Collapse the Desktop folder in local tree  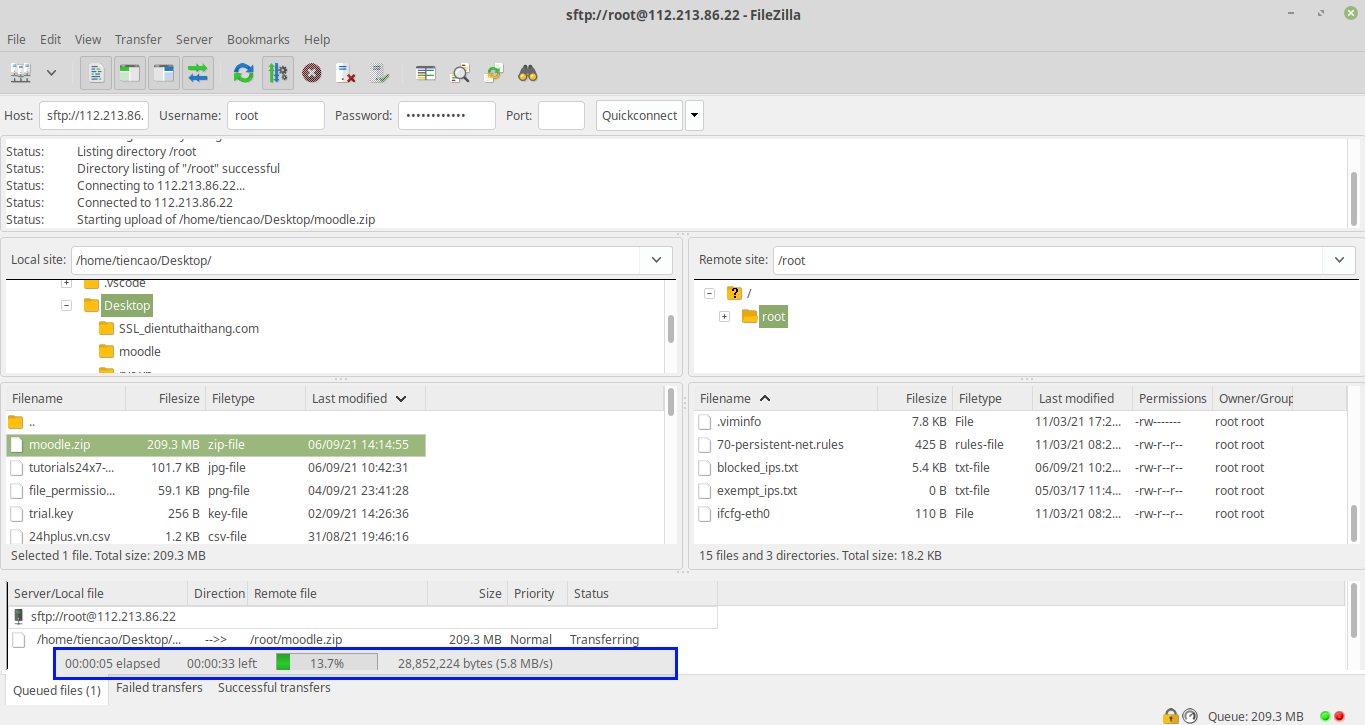tap(67, 306)
